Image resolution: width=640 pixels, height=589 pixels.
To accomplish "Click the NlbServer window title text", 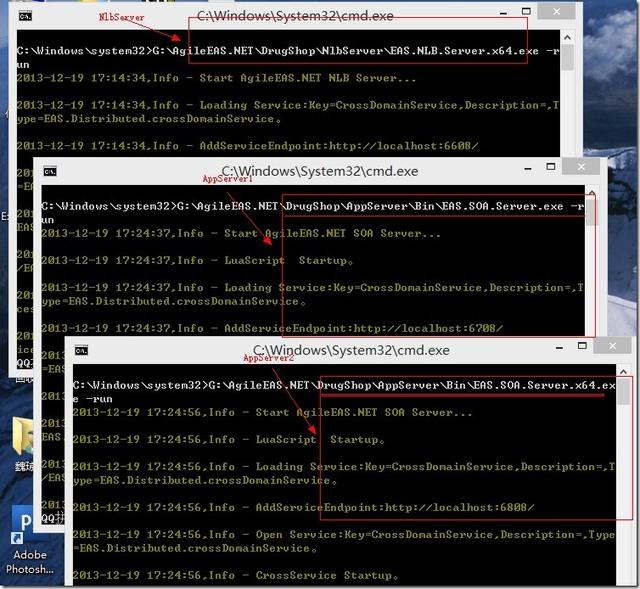I will point(295,16).
